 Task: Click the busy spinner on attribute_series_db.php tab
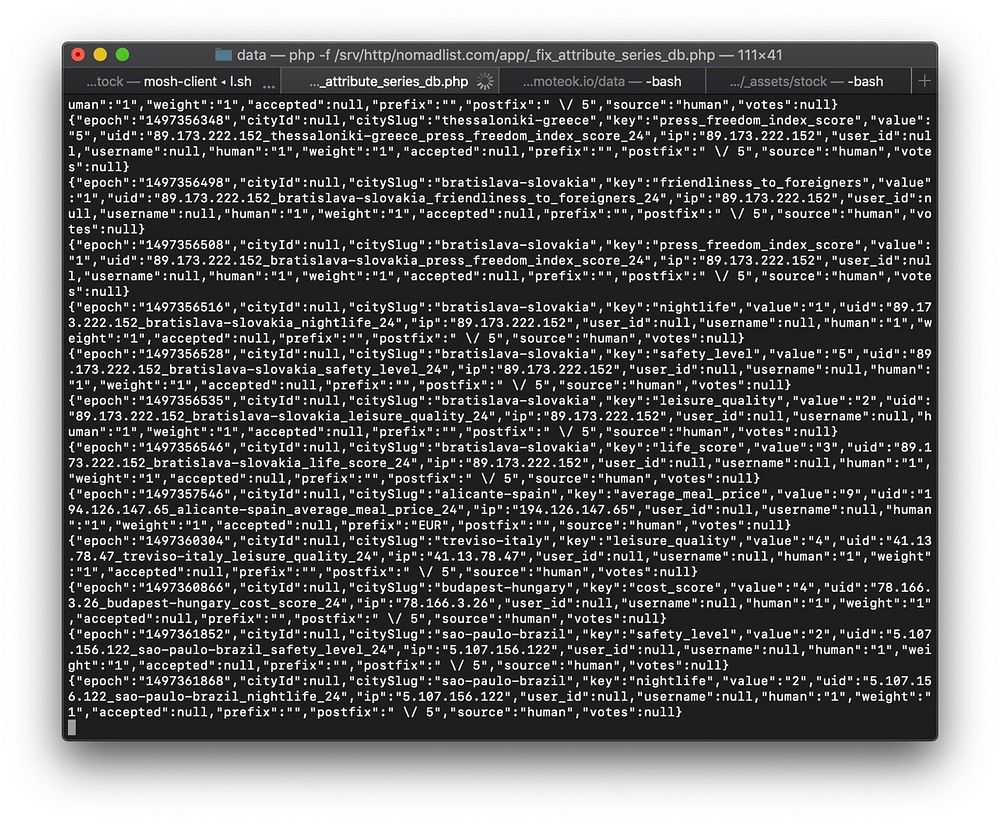(485, 81)
